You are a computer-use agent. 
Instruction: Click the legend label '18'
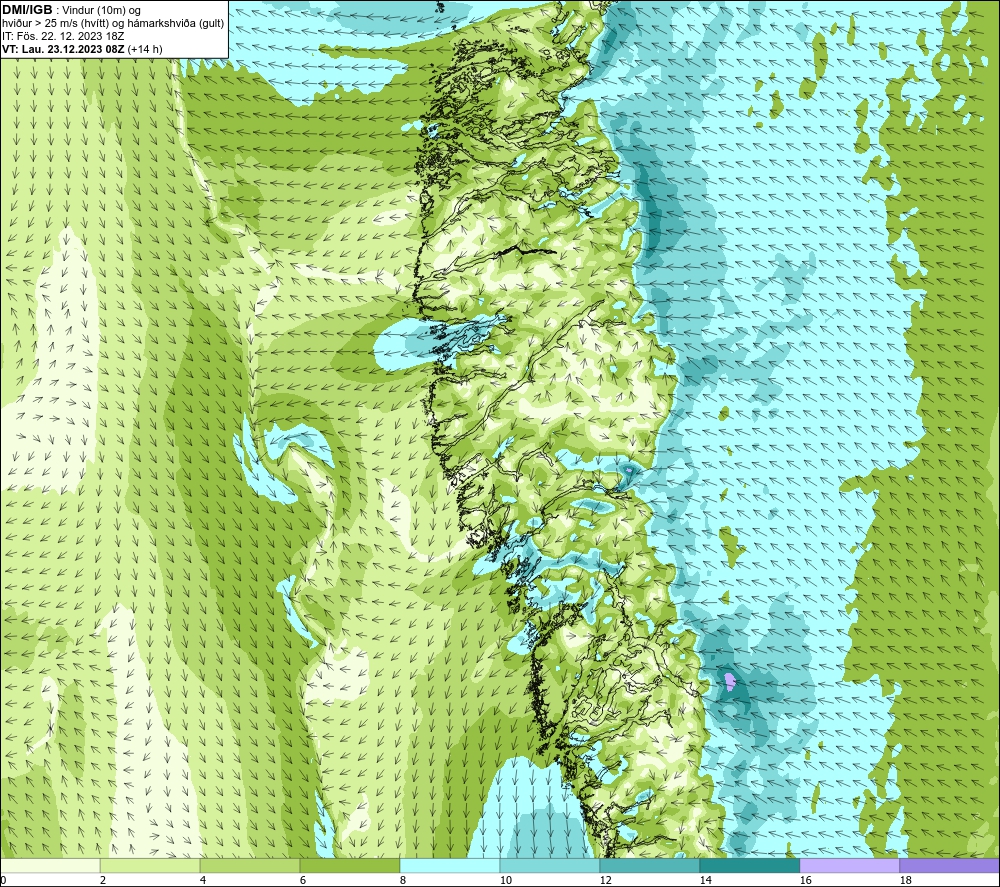point(905,881)
